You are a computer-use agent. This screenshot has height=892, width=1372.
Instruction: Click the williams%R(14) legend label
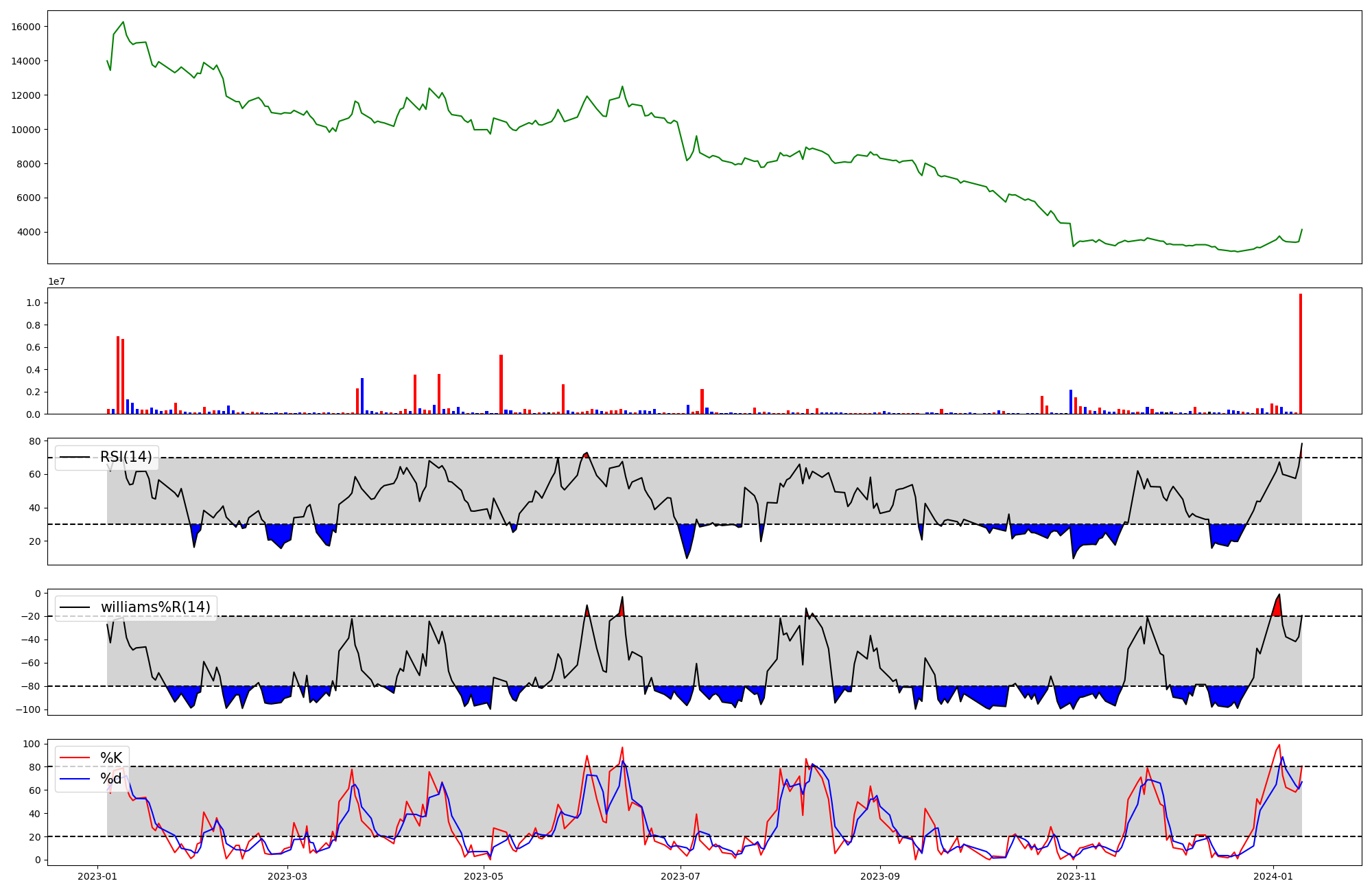click(155, 607)
